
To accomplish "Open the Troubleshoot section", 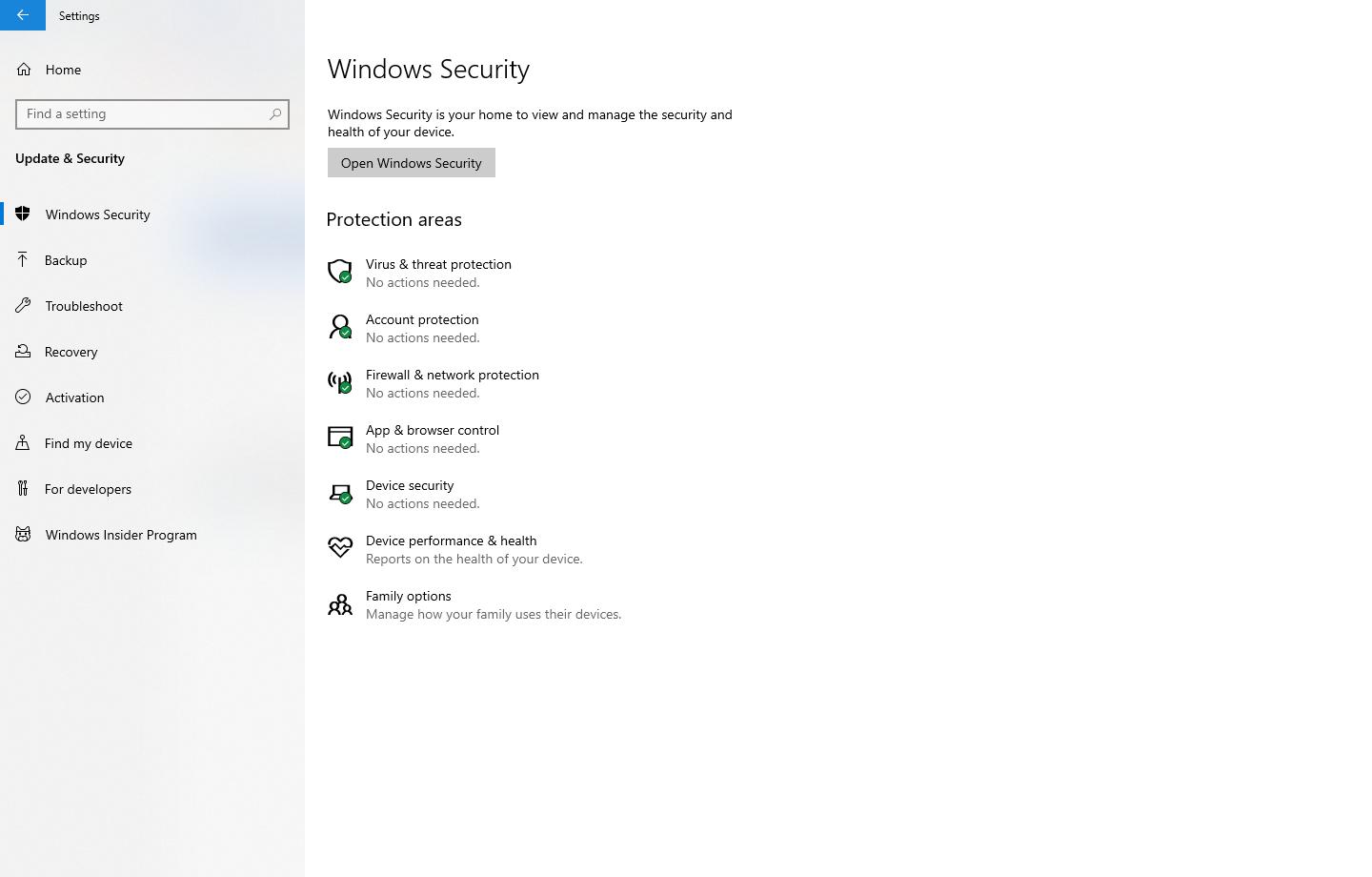I will 152,305.
